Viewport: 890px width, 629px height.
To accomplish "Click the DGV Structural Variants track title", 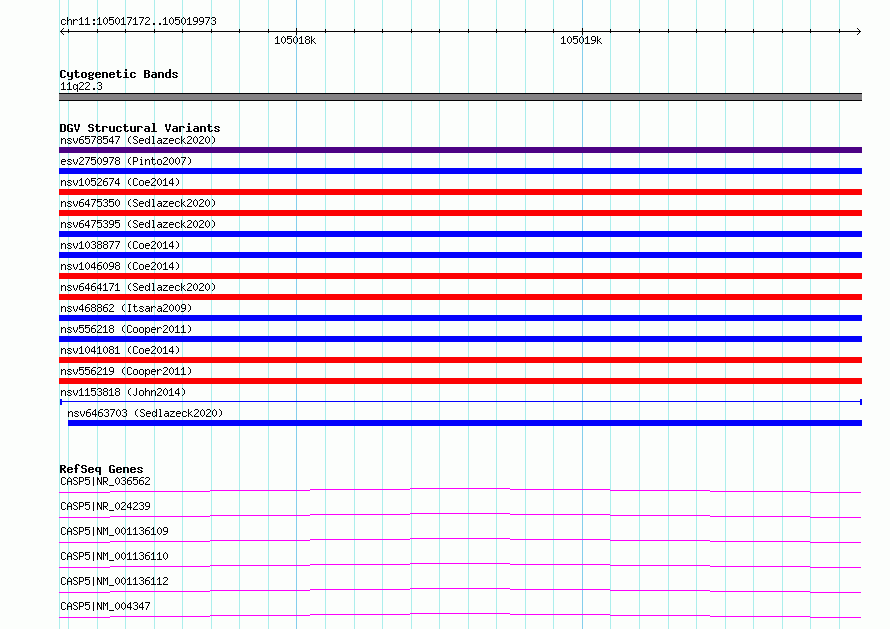I will [x=140, y=128].
